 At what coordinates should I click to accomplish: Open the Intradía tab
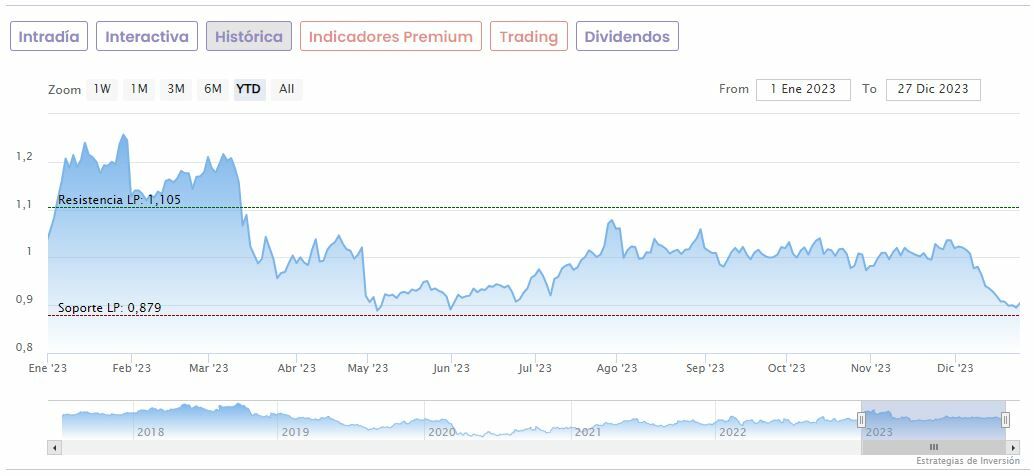coord(49,37)
